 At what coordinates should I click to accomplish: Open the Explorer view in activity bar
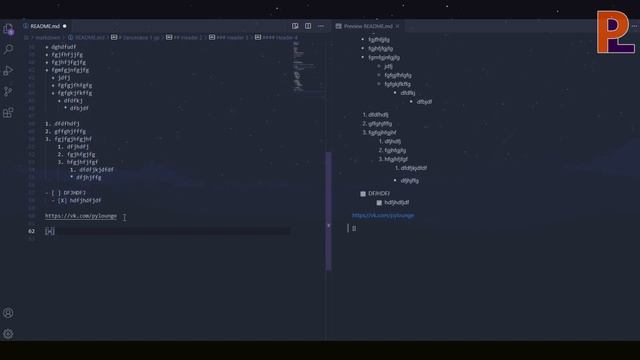8,29
